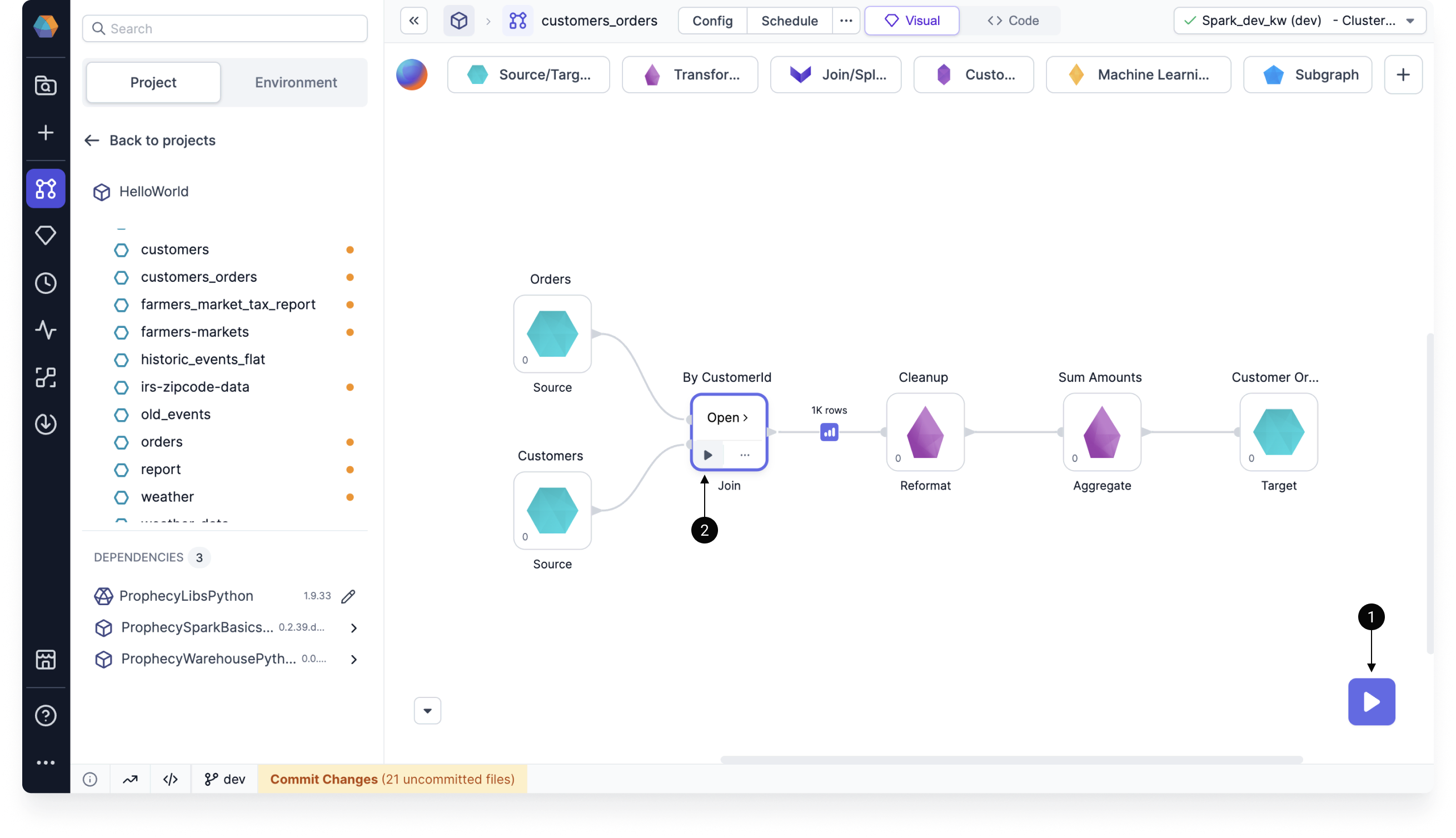Switch to Environment tab
The image size is (1456, 838).
(296, 82)
